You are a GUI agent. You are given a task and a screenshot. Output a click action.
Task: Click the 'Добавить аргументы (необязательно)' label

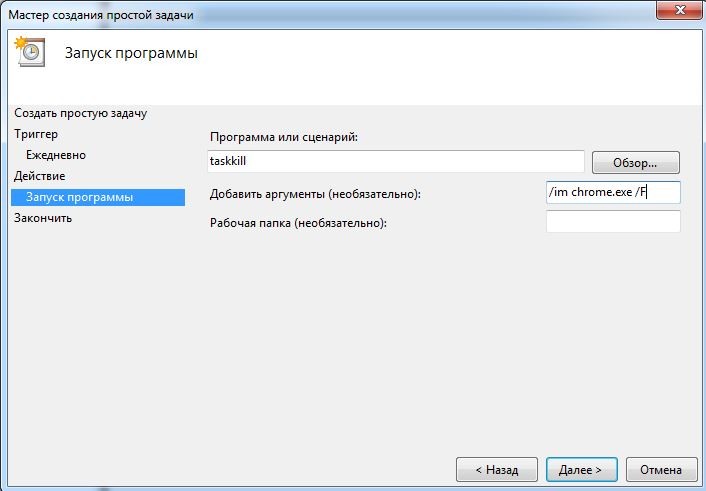coord(315,193)
